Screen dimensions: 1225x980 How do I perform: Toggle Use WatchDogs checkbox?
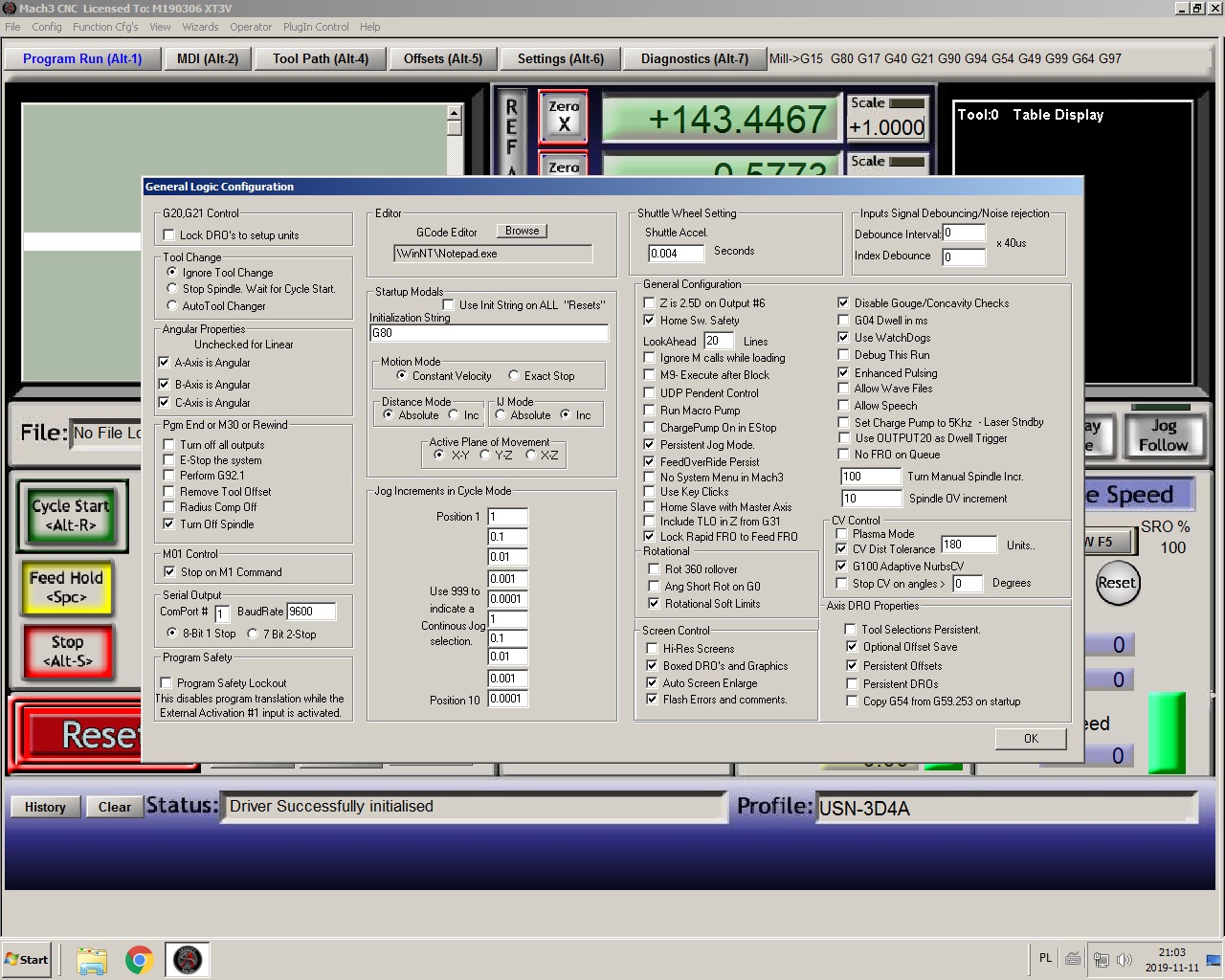click(843, 338)
